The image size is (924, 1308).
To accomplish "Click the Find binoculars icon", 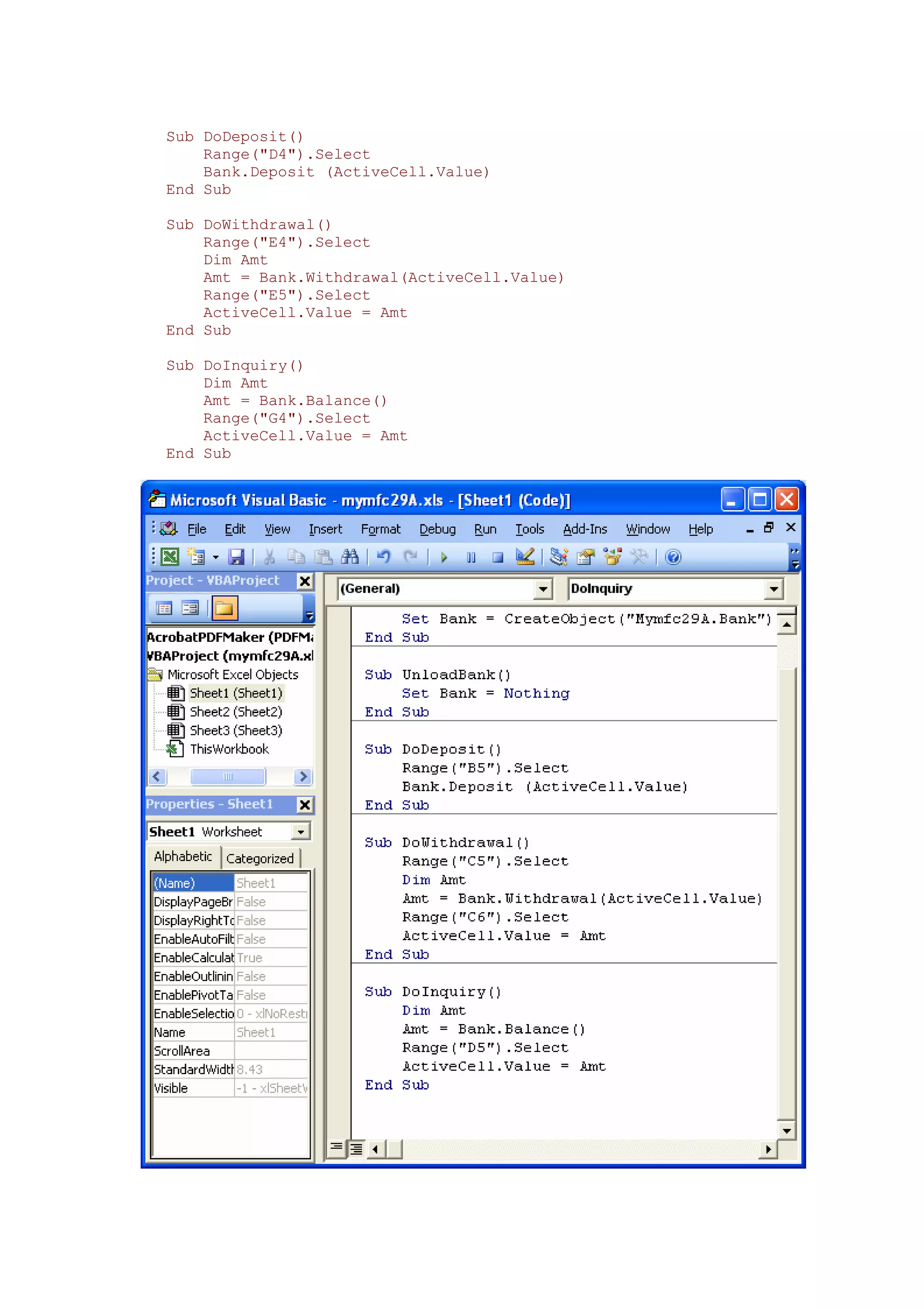I will [350, 557].
